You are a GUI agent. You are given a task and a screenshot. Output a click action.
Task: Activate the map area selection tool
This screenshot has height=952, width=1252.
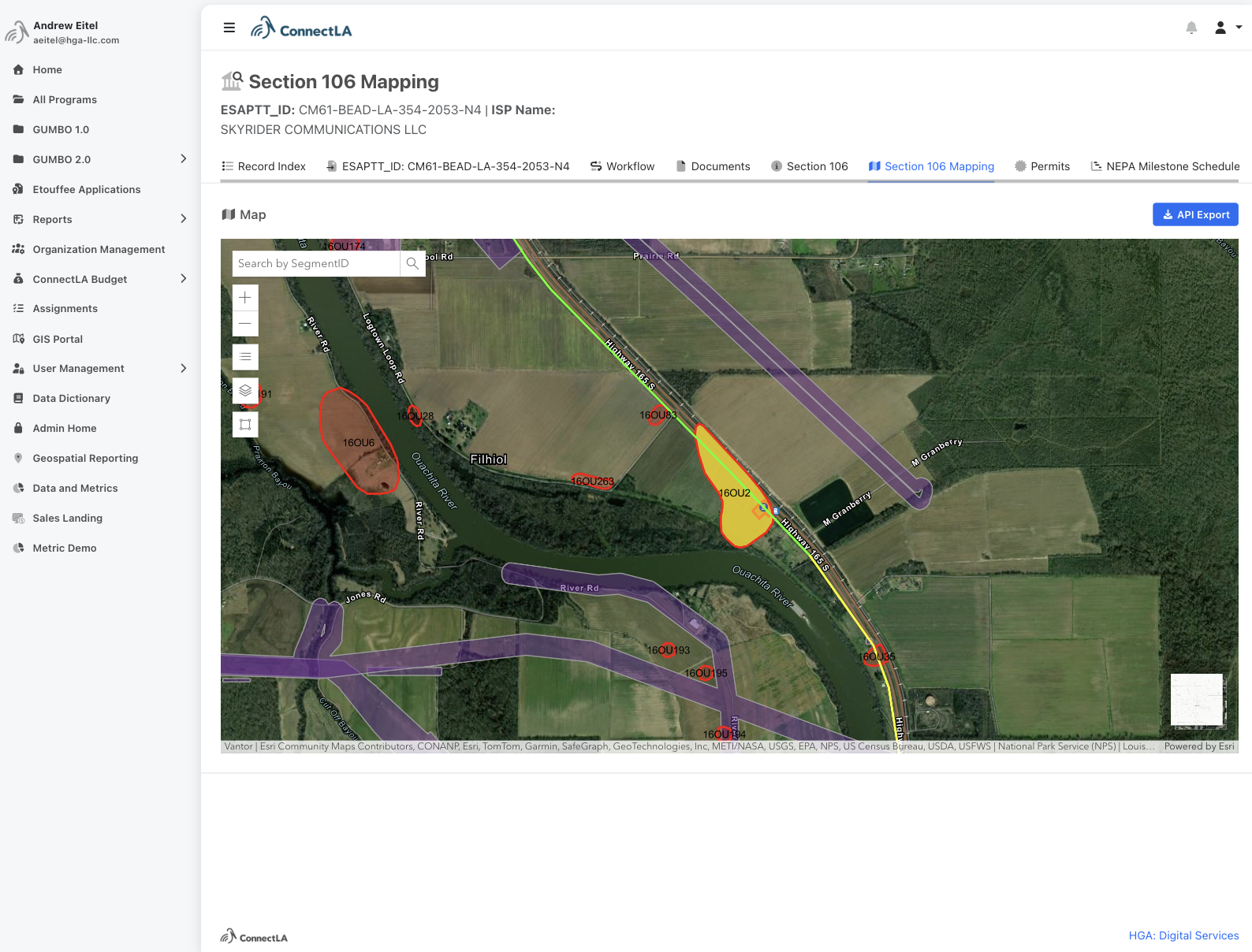[245, 425]
